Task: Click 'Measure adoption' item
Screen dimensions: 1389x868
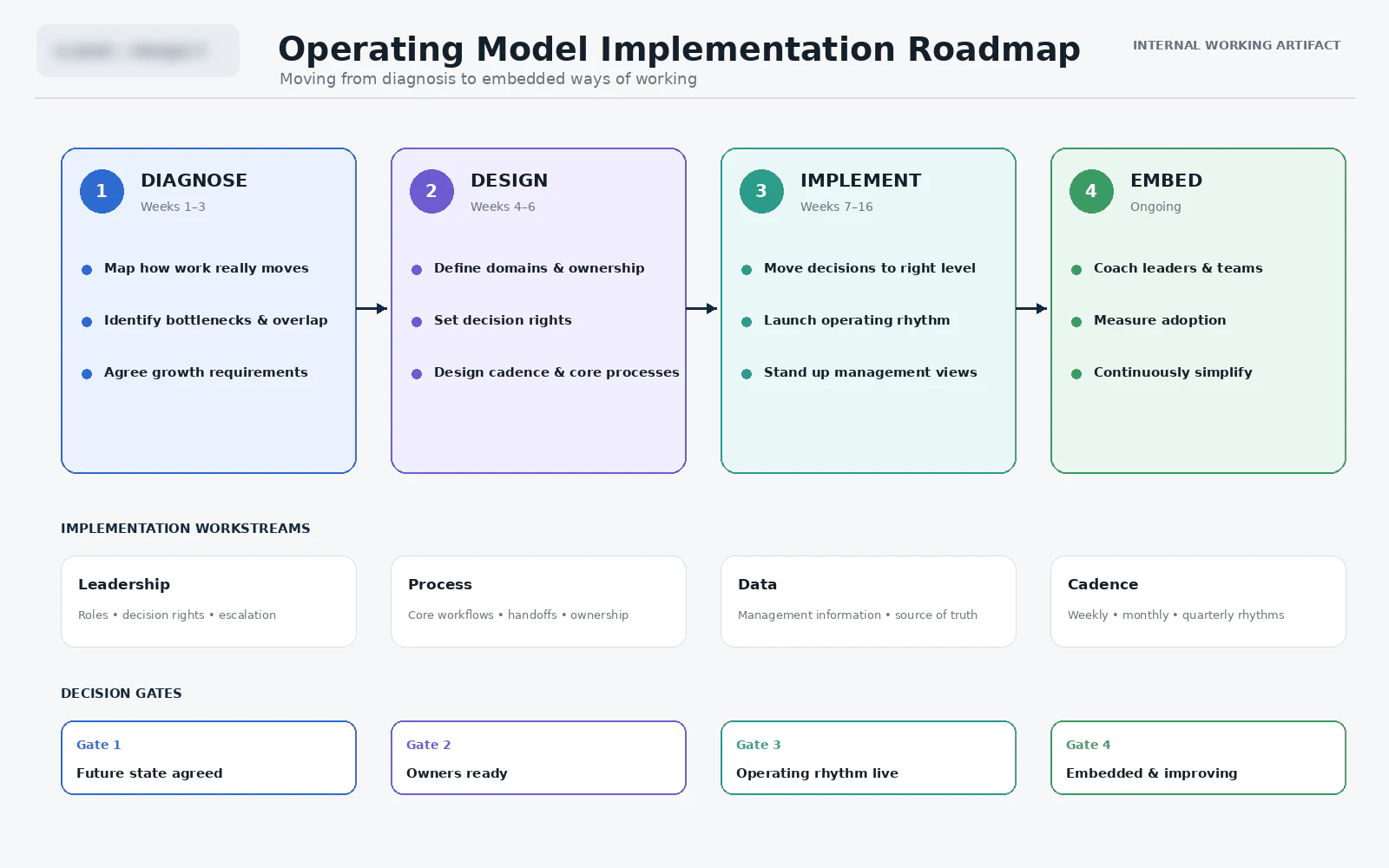Action: [1160, 320]
